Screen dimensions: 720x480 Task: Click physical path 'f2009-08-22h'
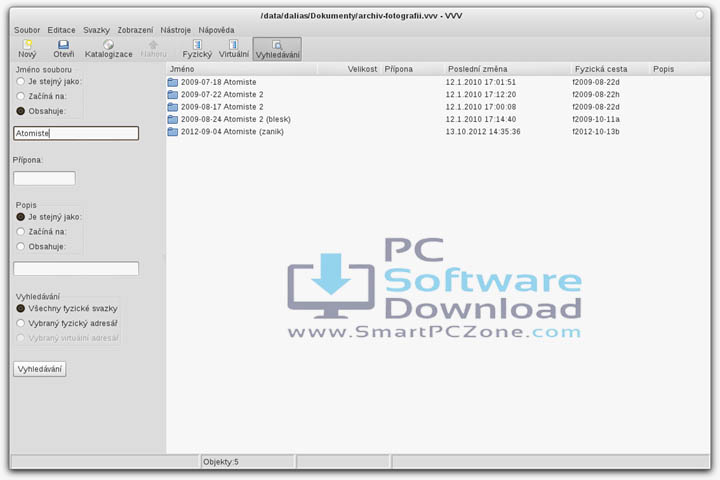[596, 95]
